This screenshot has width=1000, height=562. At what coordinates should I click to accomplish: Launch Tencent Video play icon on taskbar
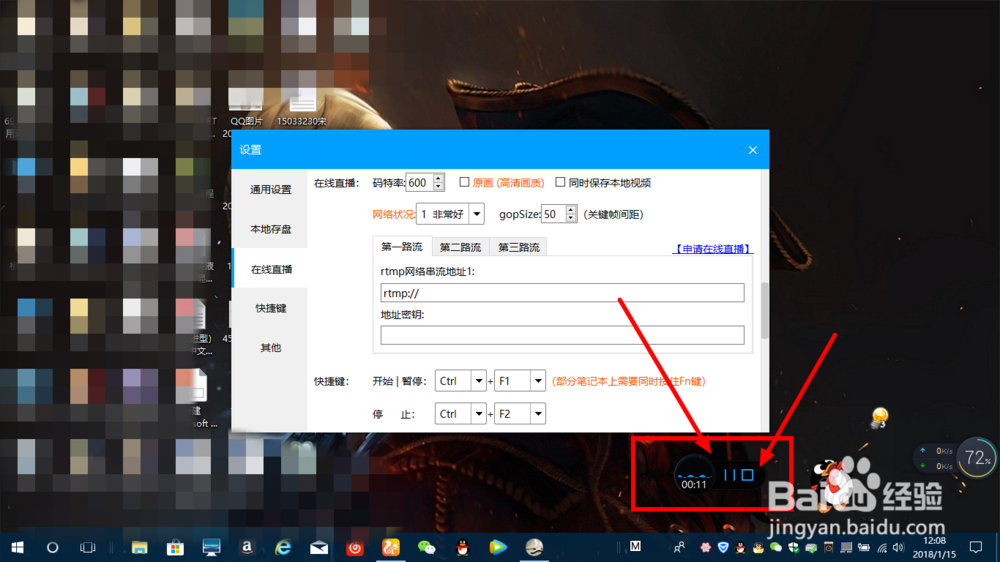click(x=498, y=547)
